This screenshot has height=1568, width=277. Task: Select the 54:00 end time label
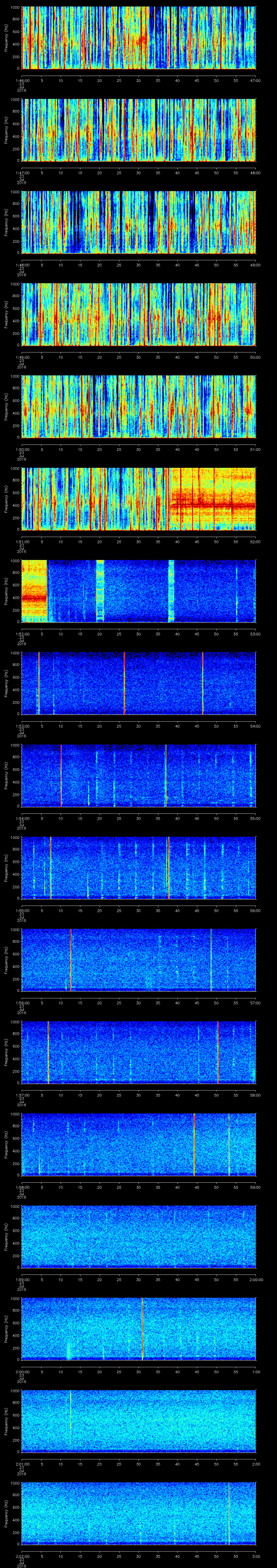(255, 726)
